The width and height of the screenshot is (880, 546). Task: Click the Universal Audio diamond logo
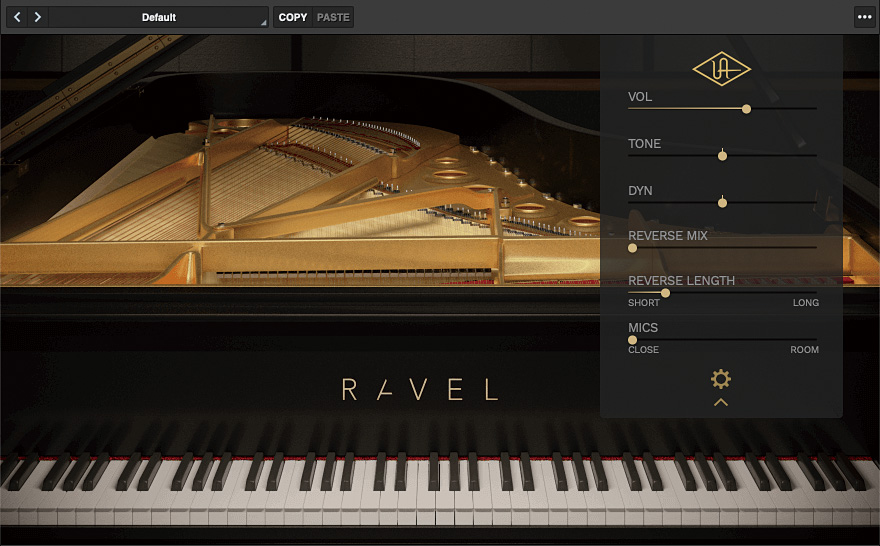721,69
